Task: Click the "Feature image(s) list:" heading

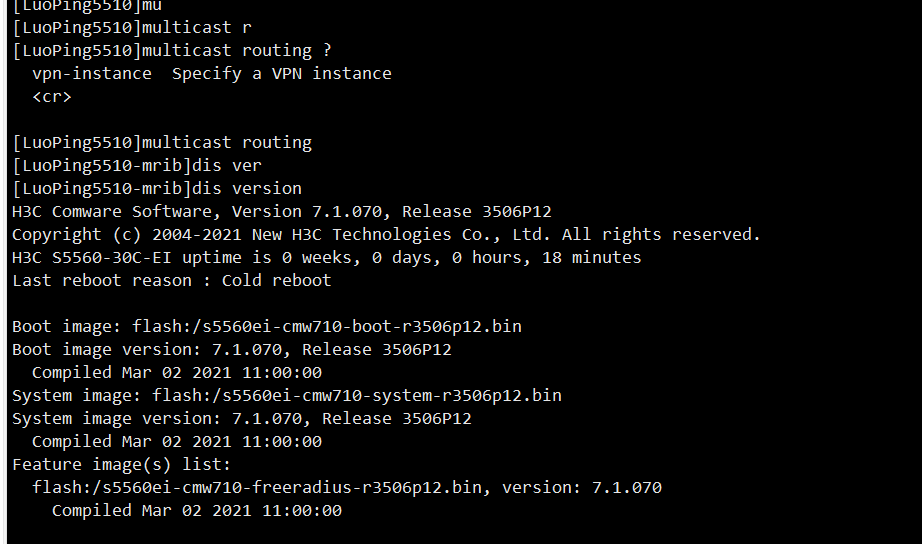Action: coord(122,464)
